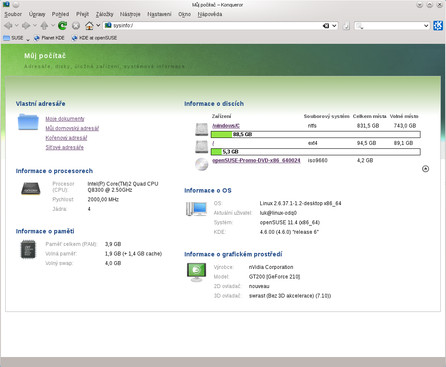The width and height of the screenshot is (446, 367).
Task: Open the Záložky menu
Action: pyautogui.click(x=105, y=14)
